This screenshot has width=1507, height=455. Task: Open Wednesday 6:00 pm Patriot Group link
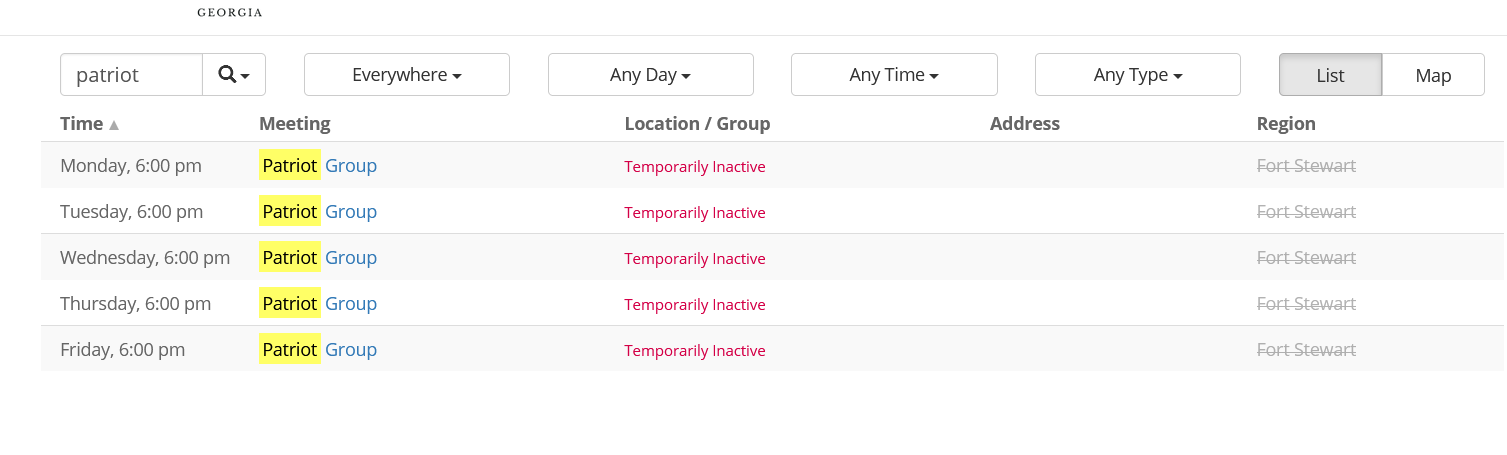[318, 258]
